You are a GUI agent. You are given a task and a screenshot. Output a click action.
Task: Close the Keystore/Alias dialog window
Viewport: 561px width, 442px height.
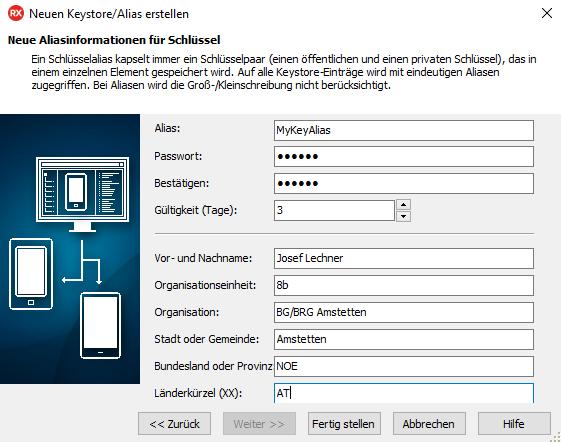[547, 14]
